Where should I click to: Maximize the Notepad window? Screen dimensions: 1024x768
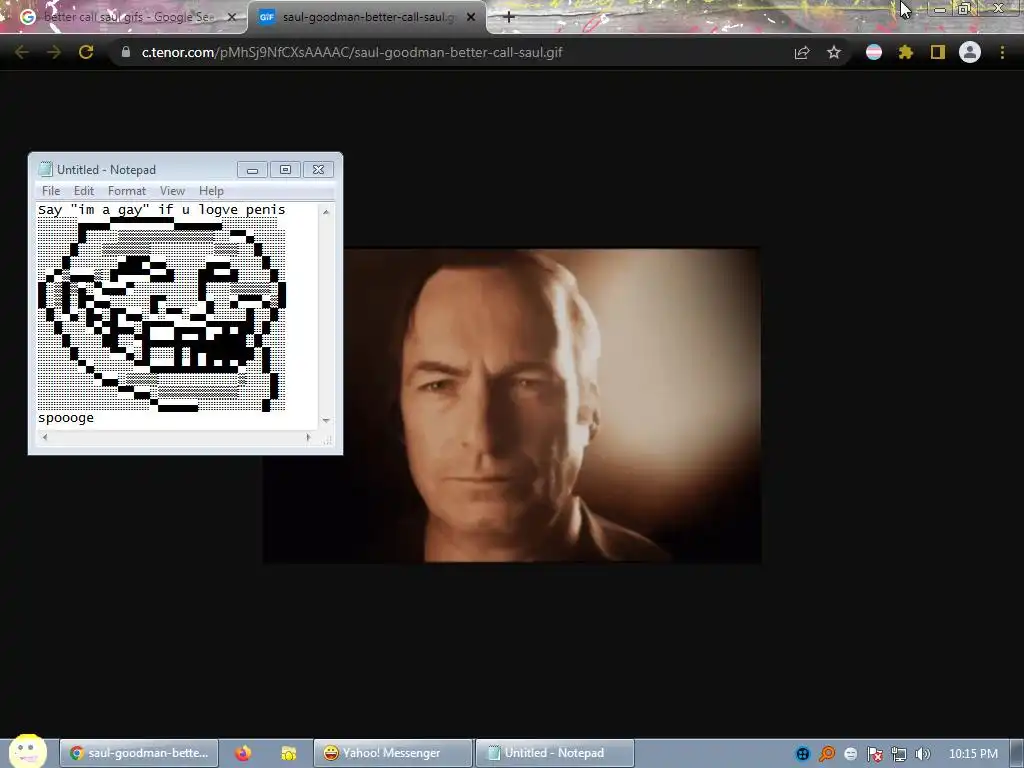(x=285, y=170)
